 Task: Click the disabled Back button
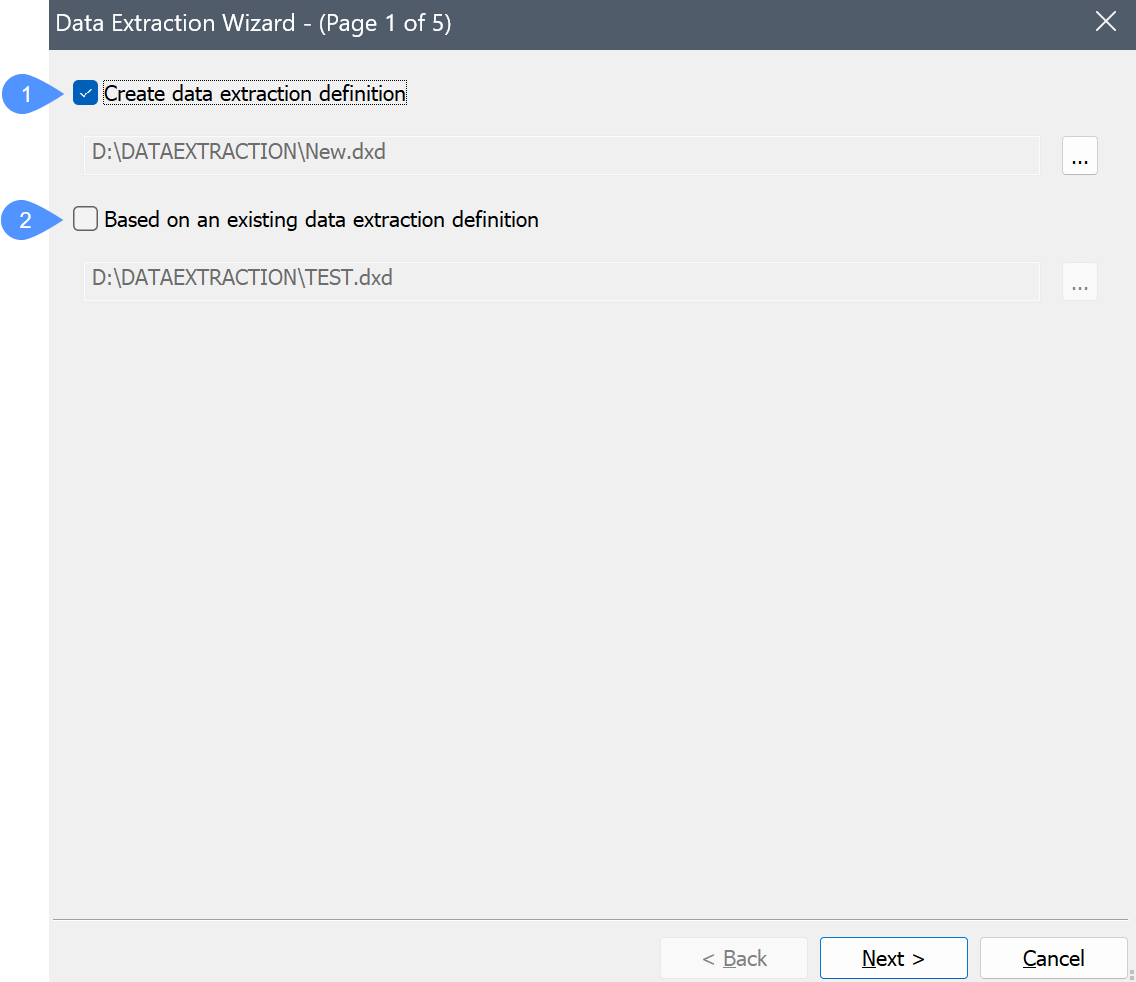[x=734, y=958]
